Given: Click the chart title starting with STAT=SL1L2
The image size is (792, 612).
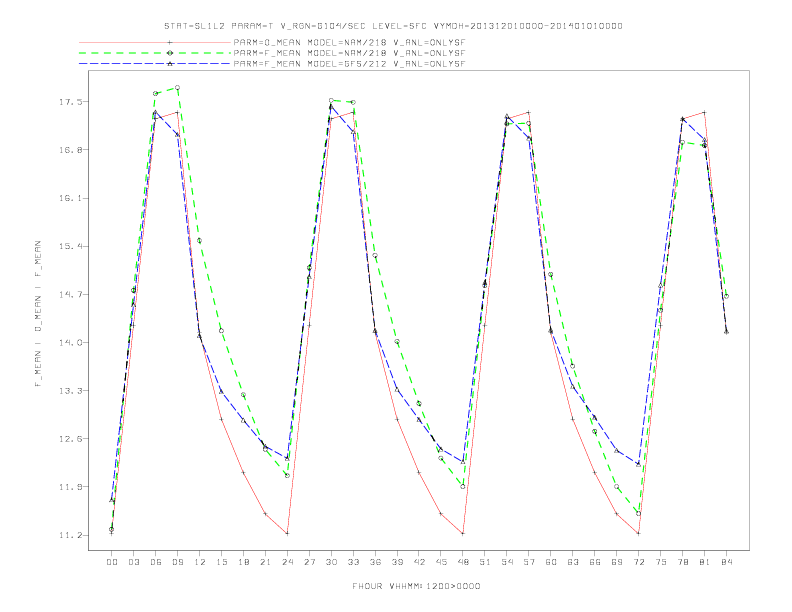Looking at the screenshot, I should click(x=393, y=26).
